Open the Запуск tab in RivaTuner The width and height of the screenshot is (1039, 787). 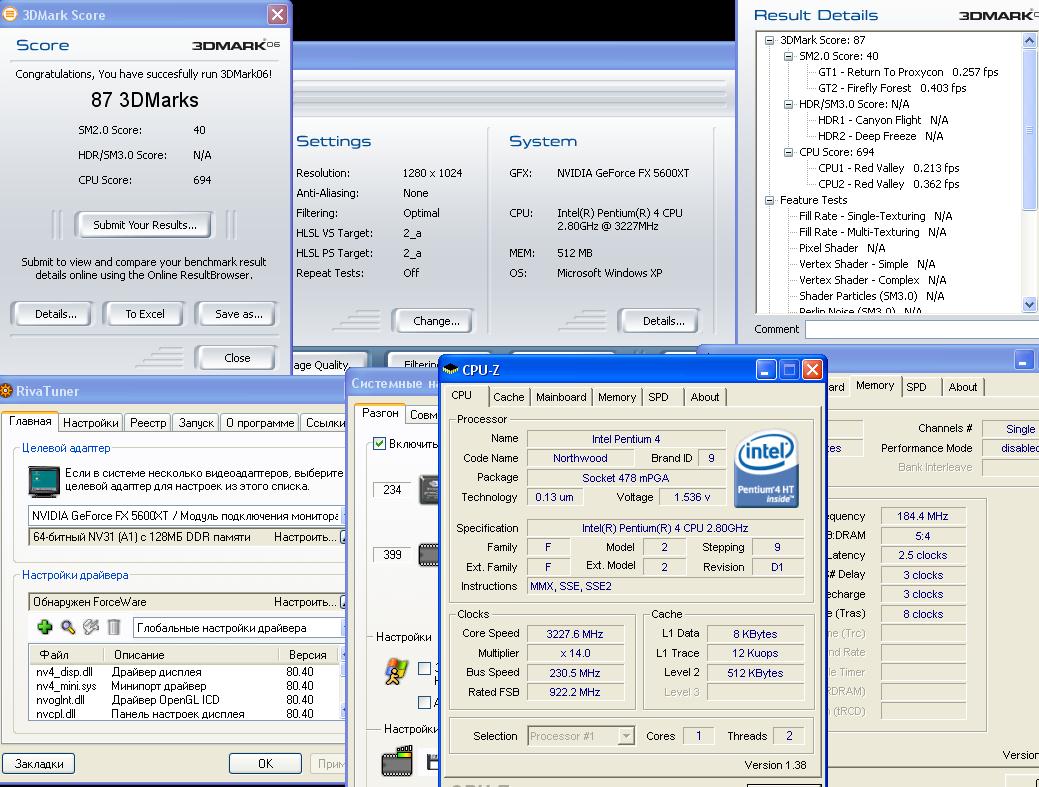[196, 423]
